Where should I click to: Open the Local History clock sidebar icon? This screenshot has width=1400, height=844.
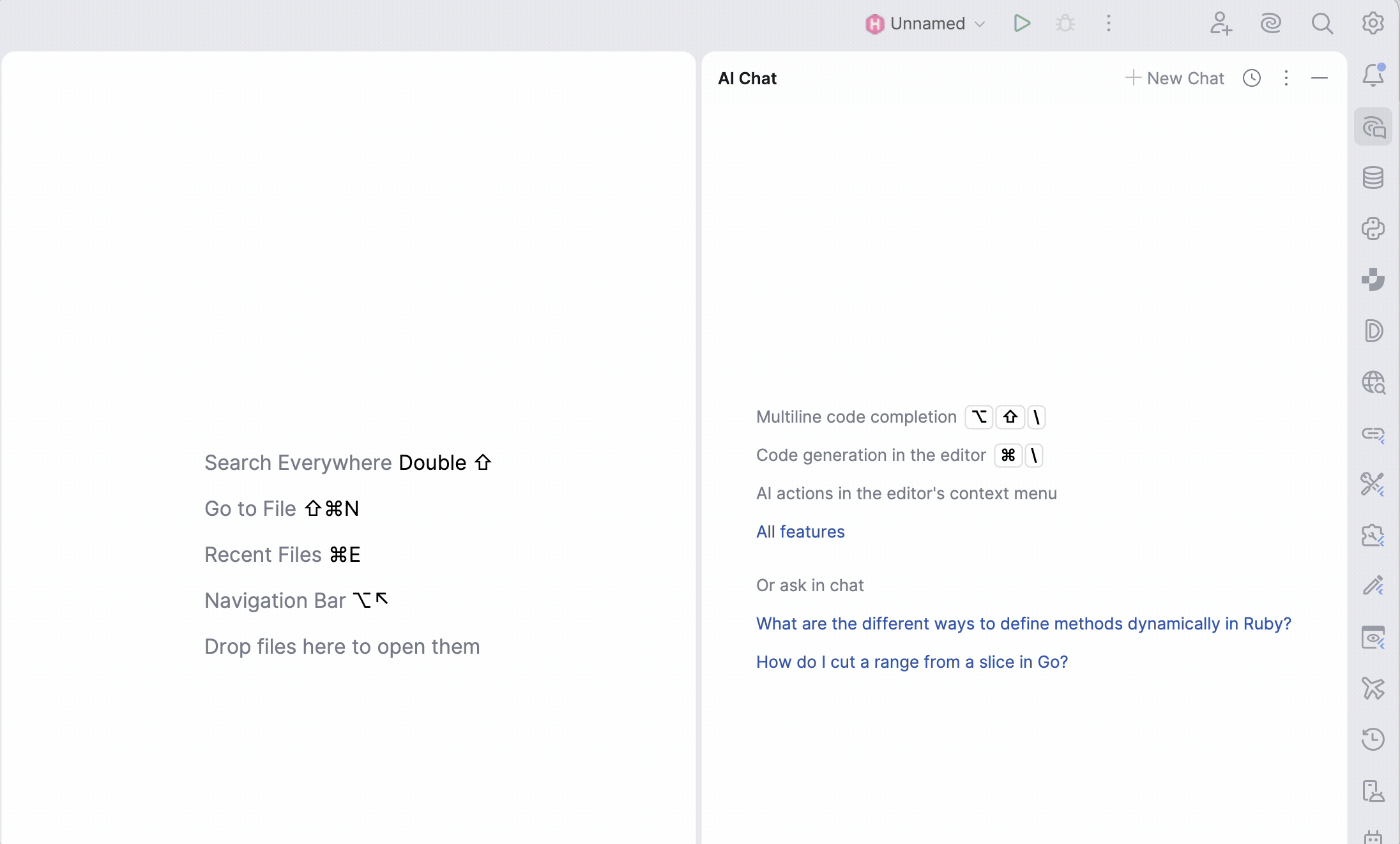pyautogui.click(x=1373, y=739)
